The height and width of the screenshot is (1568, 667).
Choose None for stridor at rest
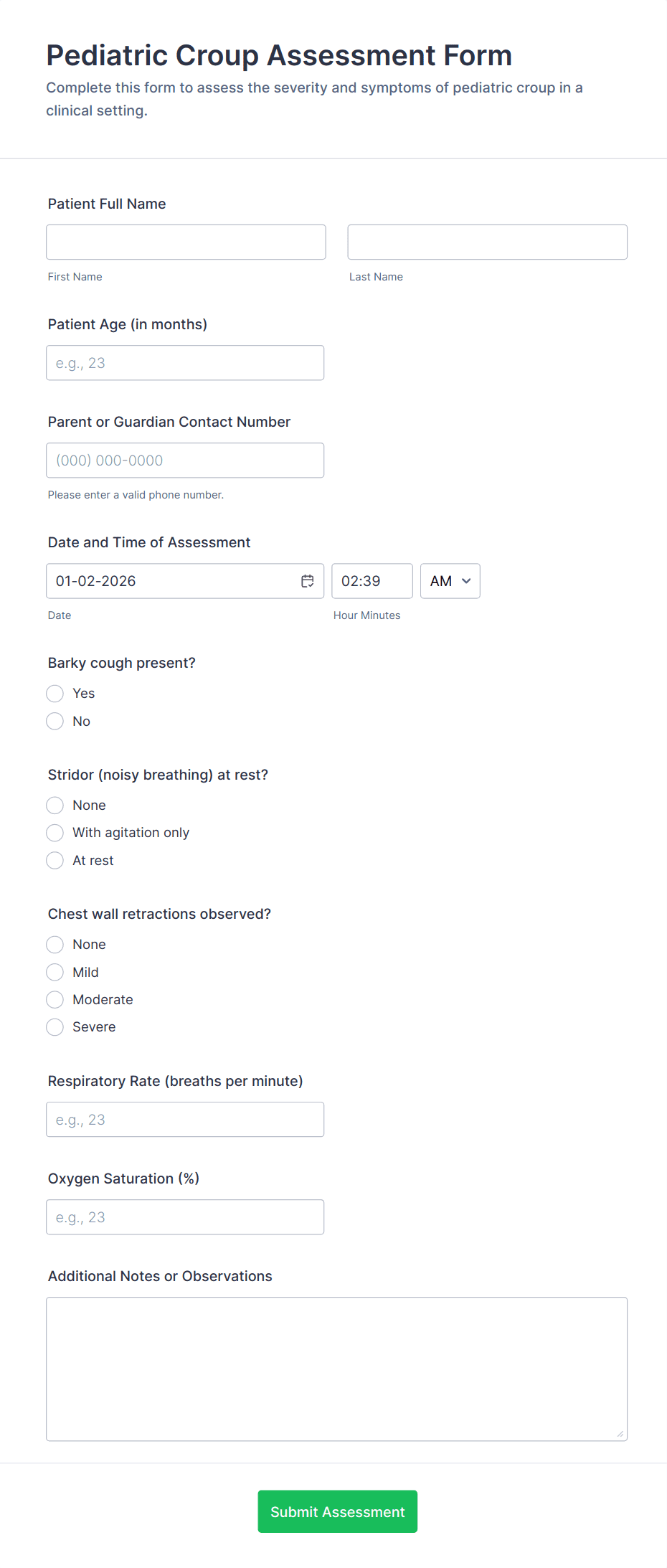point(55,805)
